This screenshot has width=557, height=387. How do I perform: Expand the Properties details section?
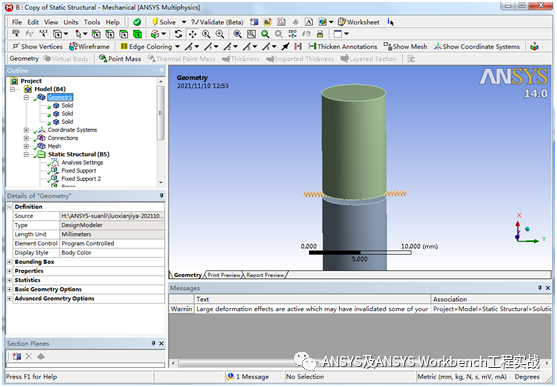tap(10, 271)
